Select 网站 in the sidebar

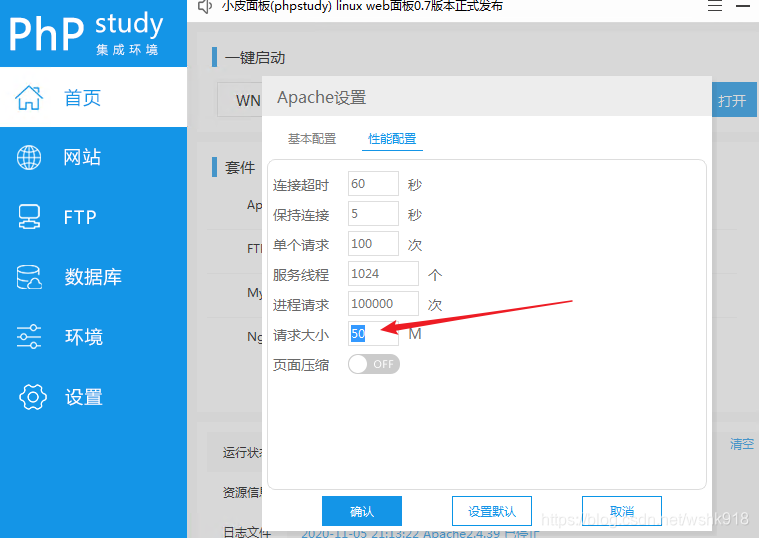[93, 157]
